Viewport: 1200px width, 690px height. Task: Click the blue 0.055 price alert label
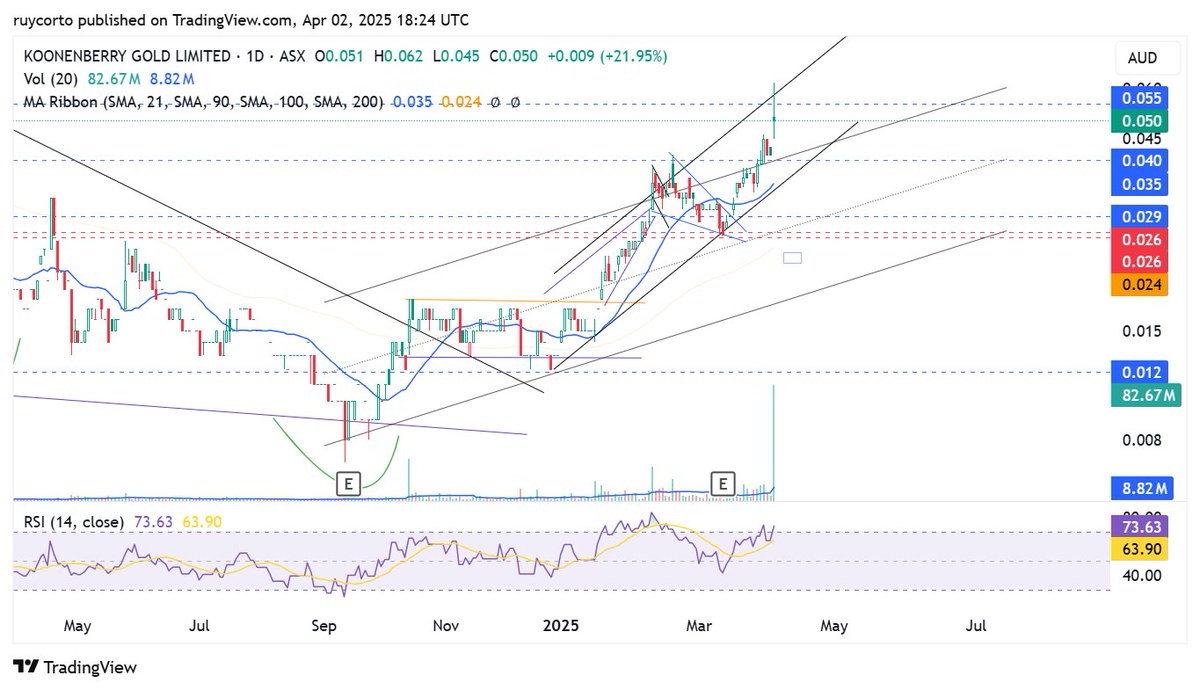coord(1140,97)
